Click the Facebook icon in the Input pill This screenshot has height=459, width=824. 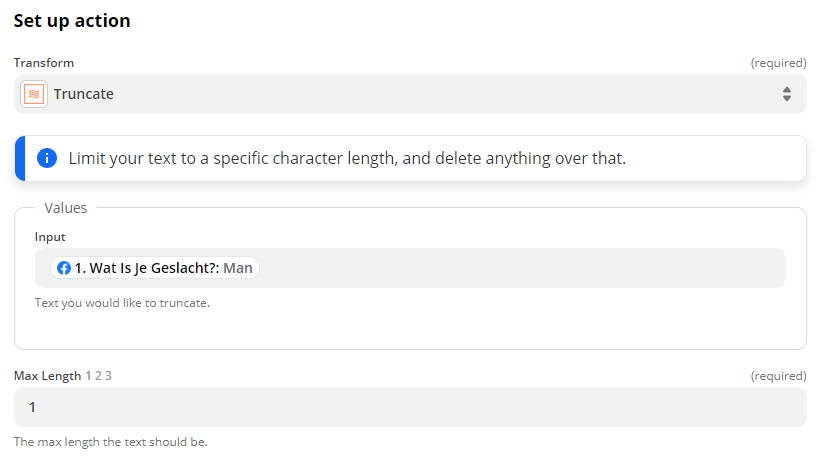tap(64, 268)
